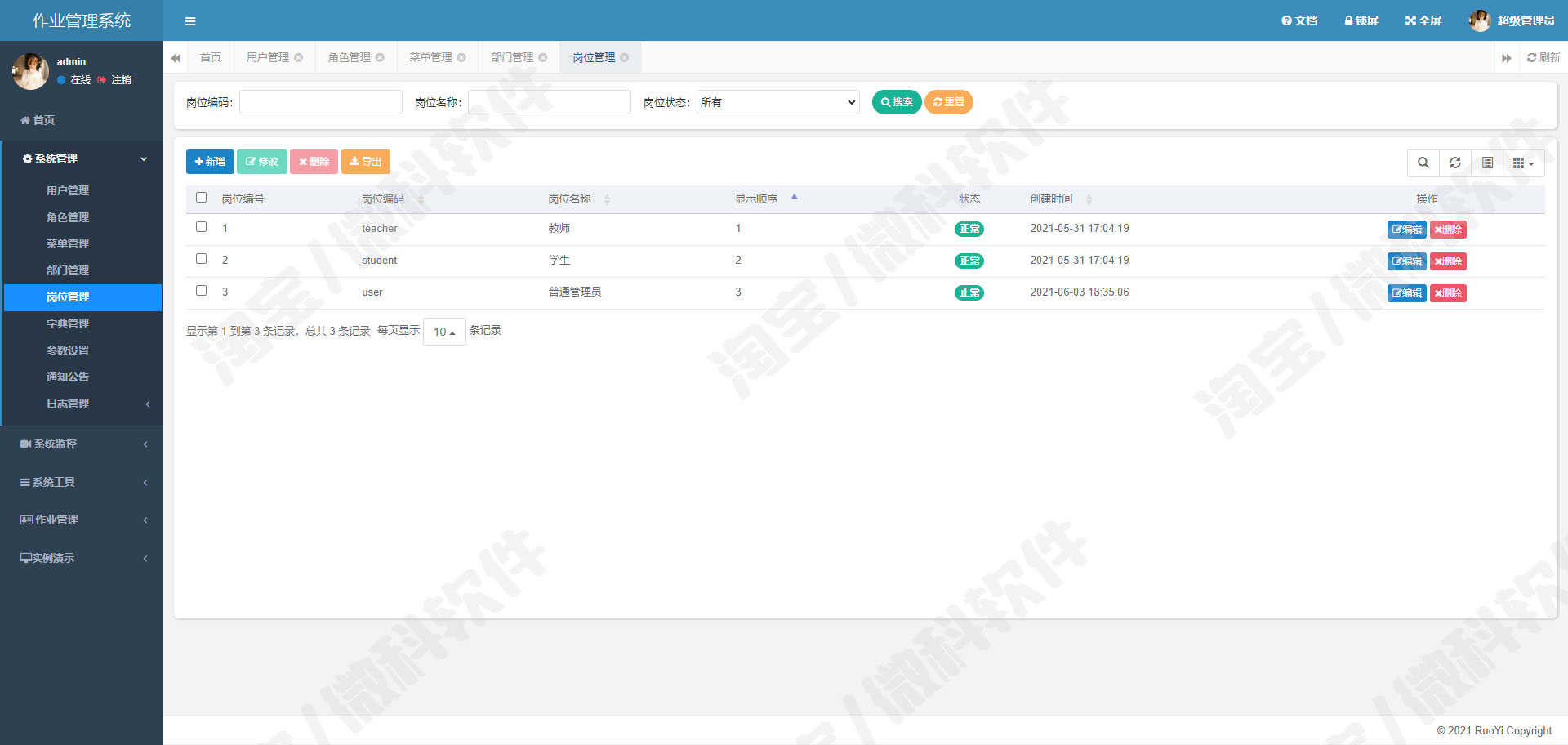This screenshot has width=1568, height=745.
Task: Close the 岗位管理 tab
Action: click(x=625, y=57)
